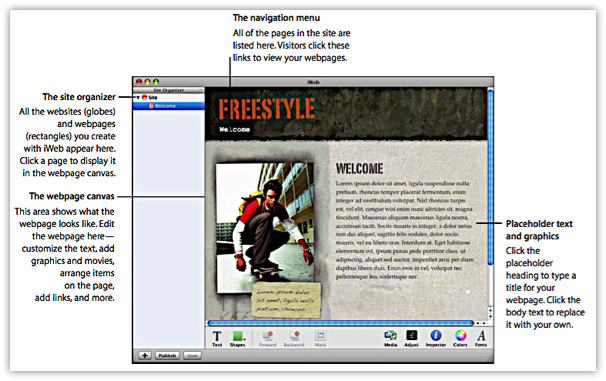Click the vertical canvas scrollbar

point(490,201)
